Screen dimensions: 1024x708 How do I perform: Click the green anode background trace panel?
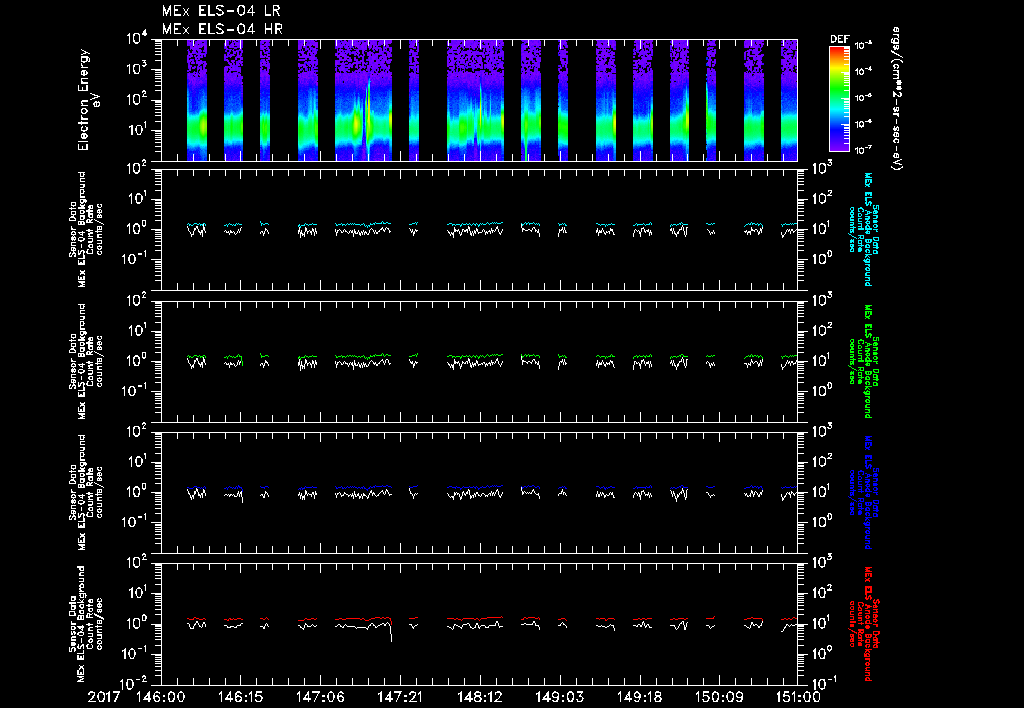479,361
